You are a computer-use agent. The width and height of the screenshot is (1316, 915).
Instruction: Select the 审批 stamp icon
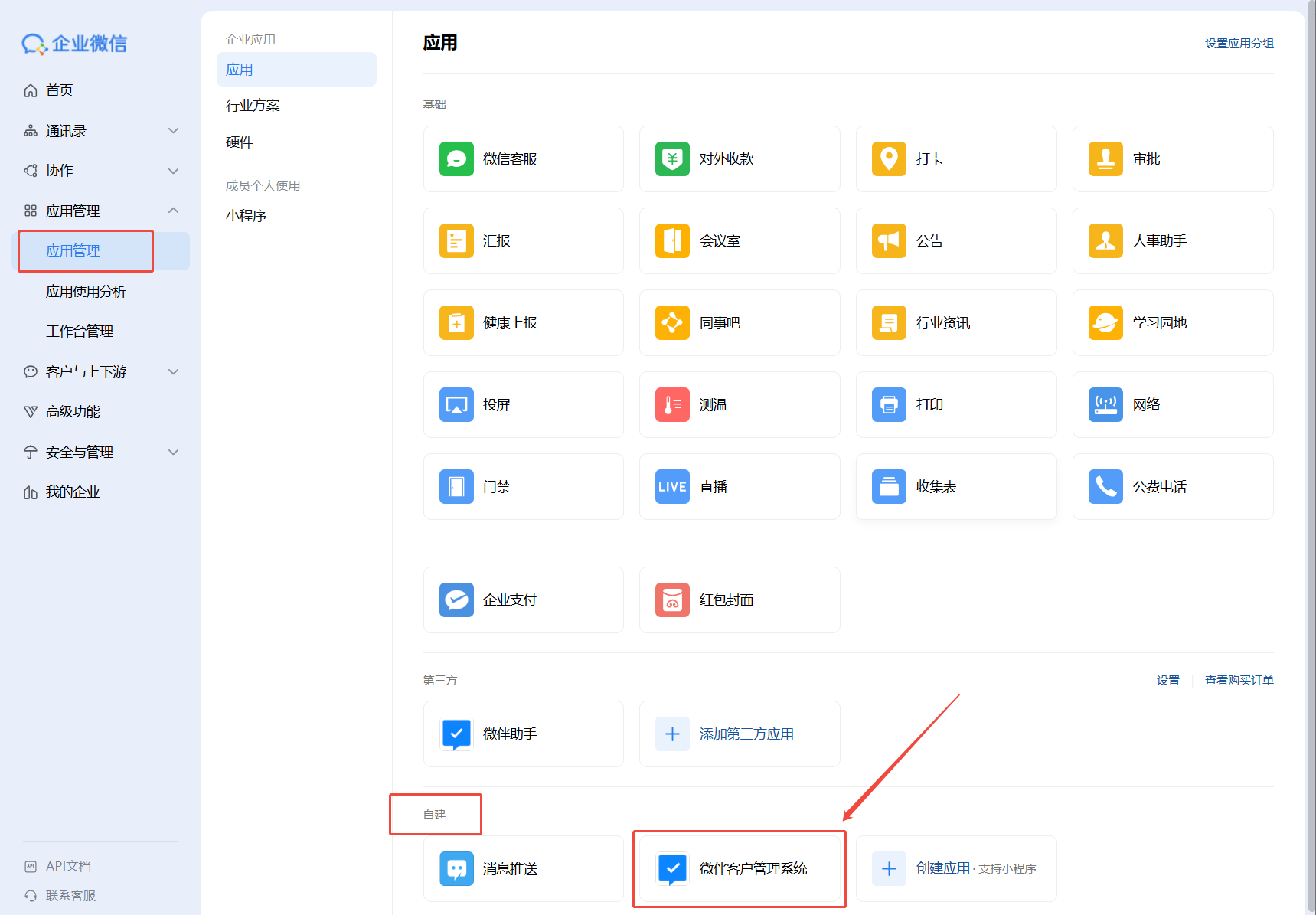tap(1105, 159)
